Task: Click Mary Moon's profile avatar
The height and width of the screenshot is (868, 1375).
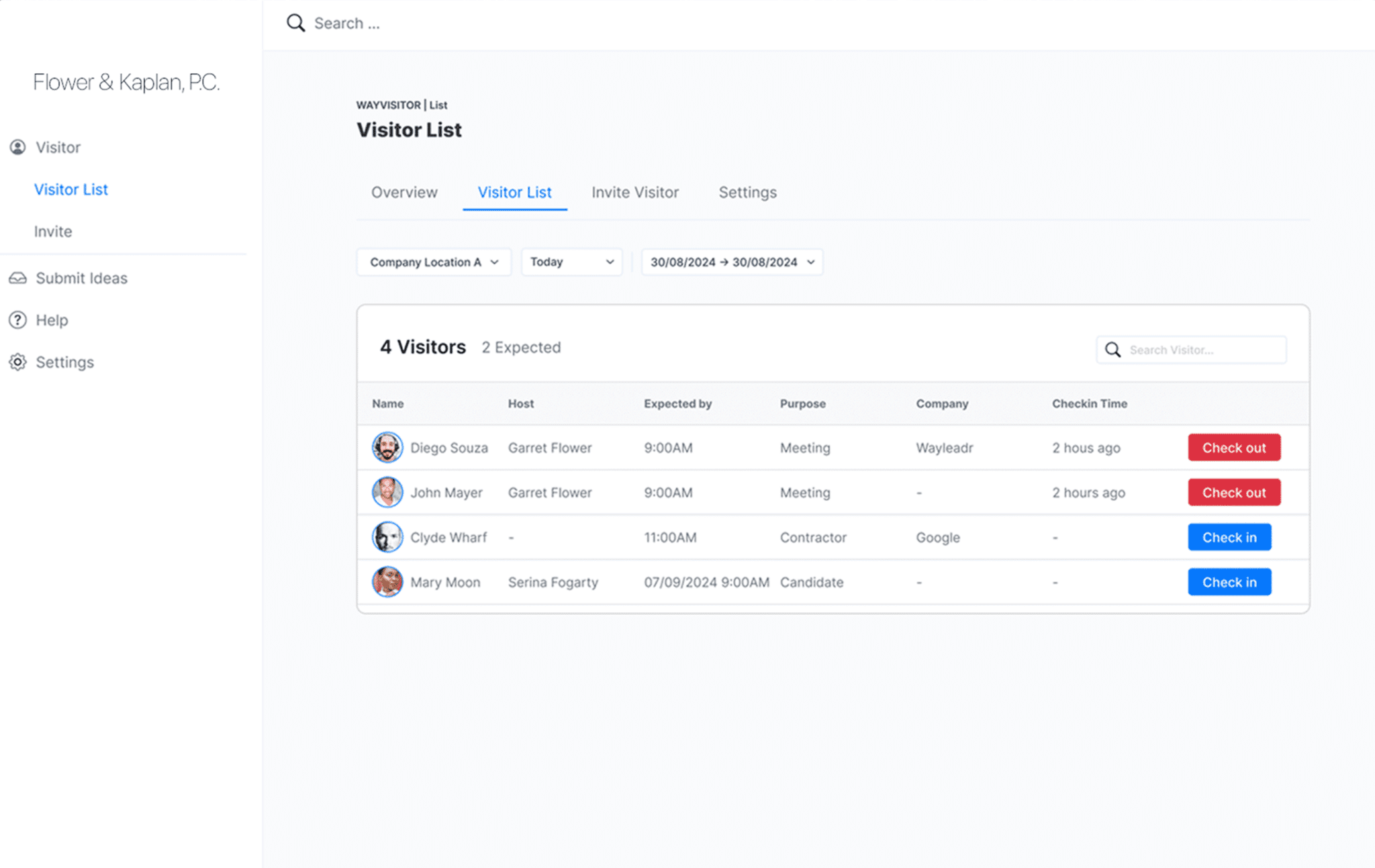Action: click(x=387, y=582)
